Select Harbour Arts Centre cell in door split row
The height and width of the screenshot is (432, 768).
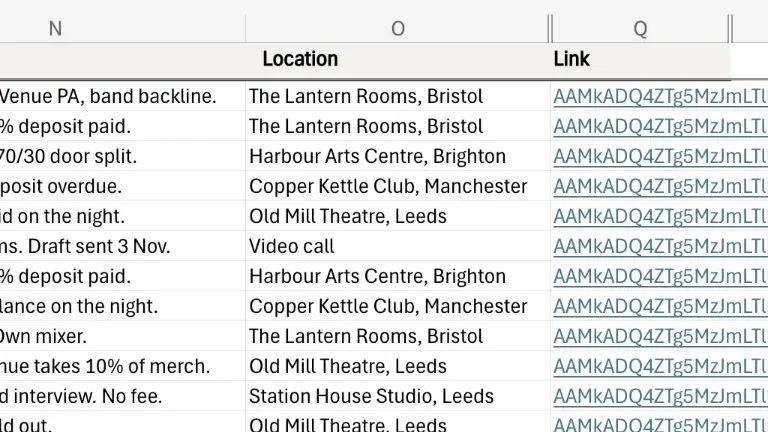click(398, 156)
